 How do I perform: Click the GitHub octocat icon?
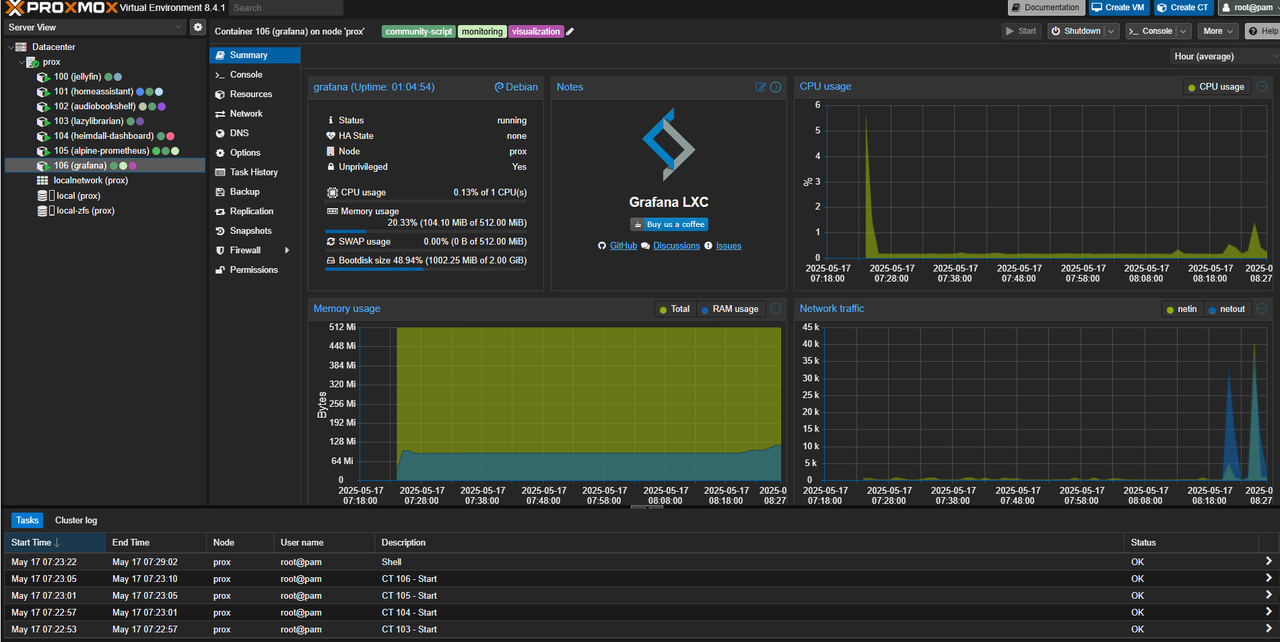[602, 246]
